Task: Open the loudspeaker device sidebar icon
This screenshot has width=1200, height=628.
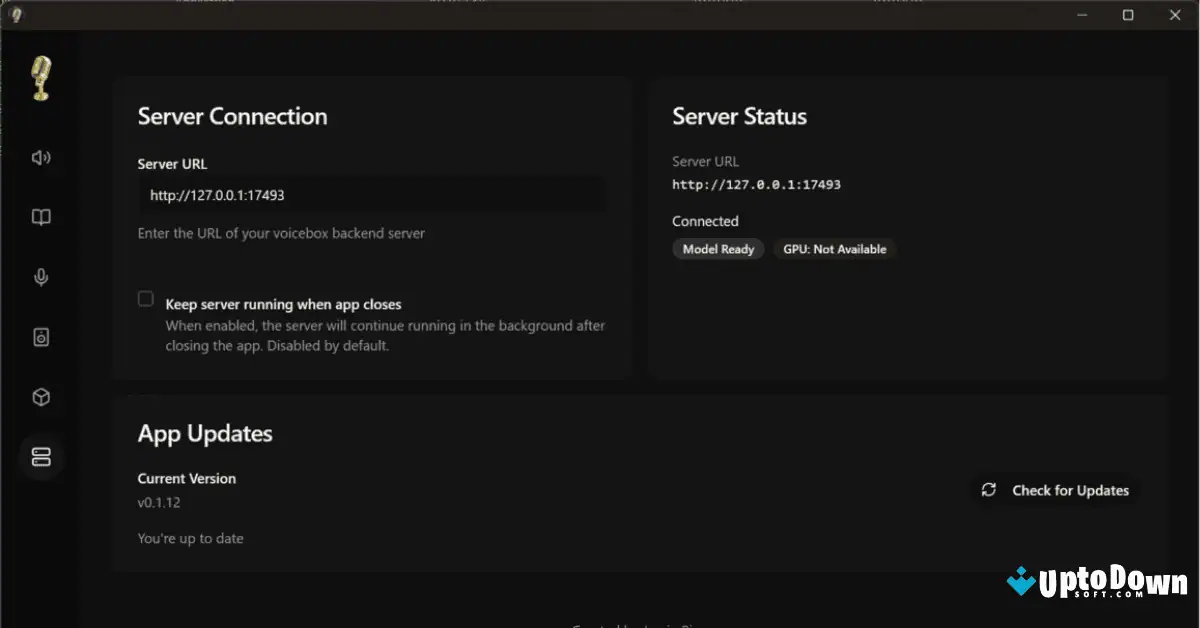Action: 41,337
